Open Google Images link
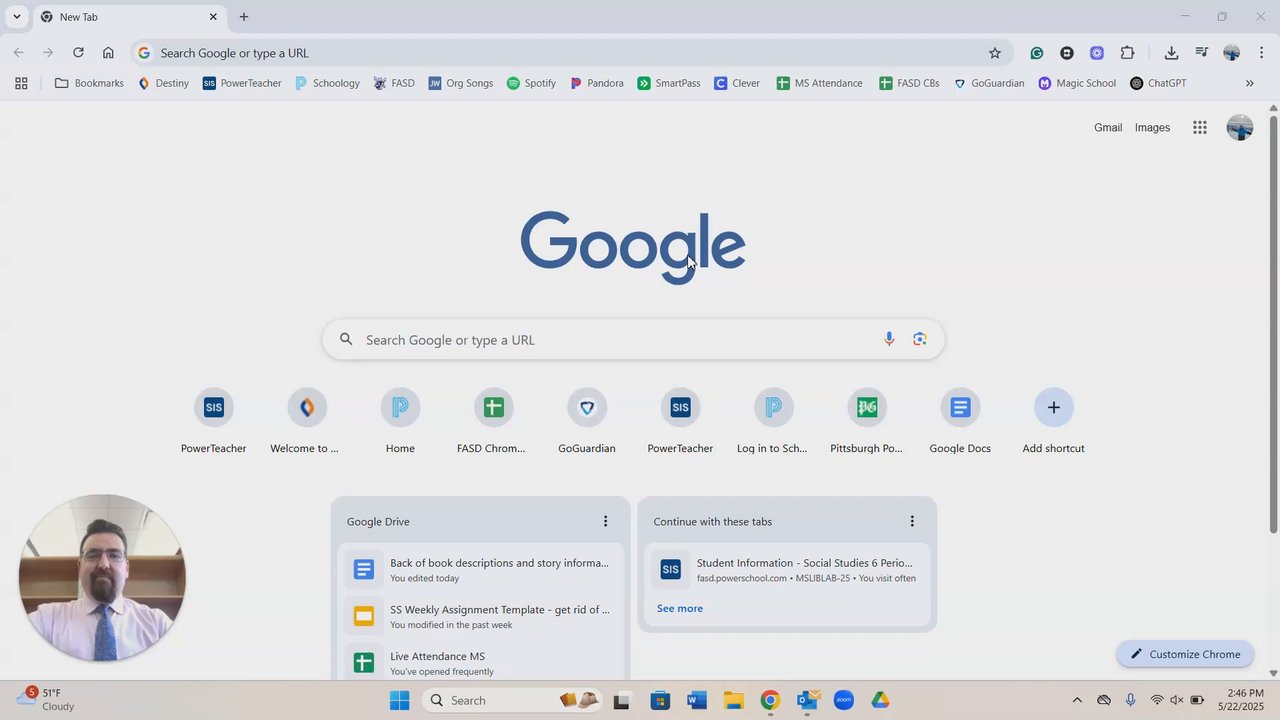Screen dimensions: 1280x720 tap(1152, 128)
